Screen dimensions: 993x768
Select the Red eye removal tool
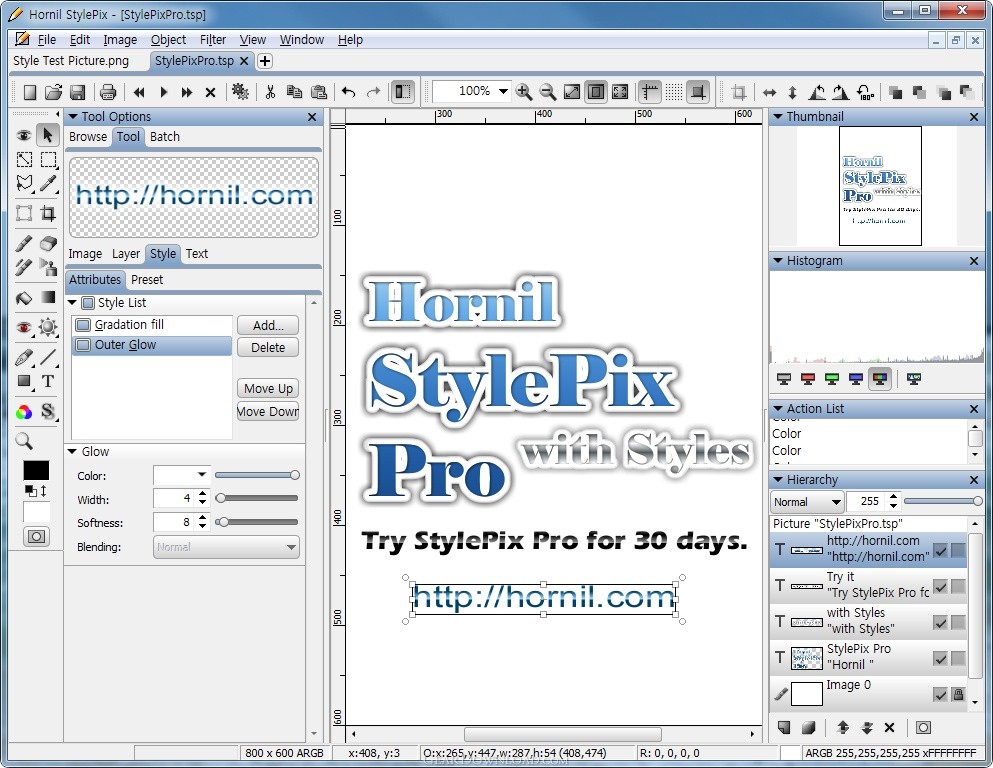[x=23, y=327]
